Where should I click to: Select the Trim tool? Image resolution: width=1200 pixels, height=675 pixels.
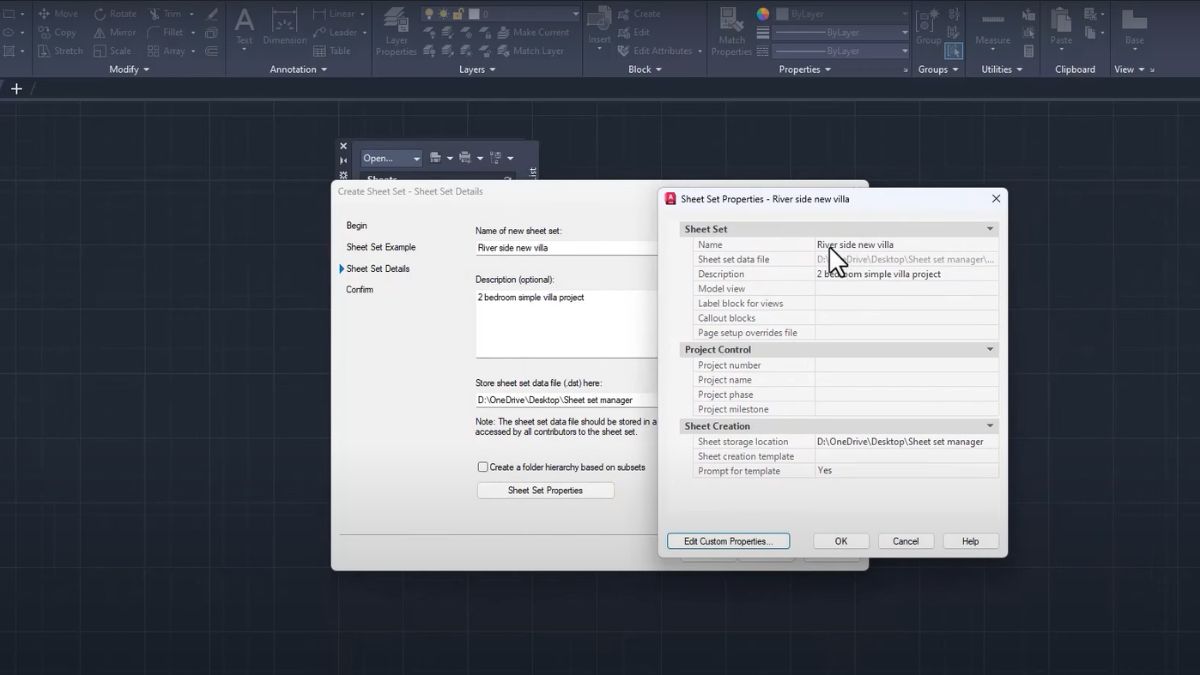pos(165,14)
